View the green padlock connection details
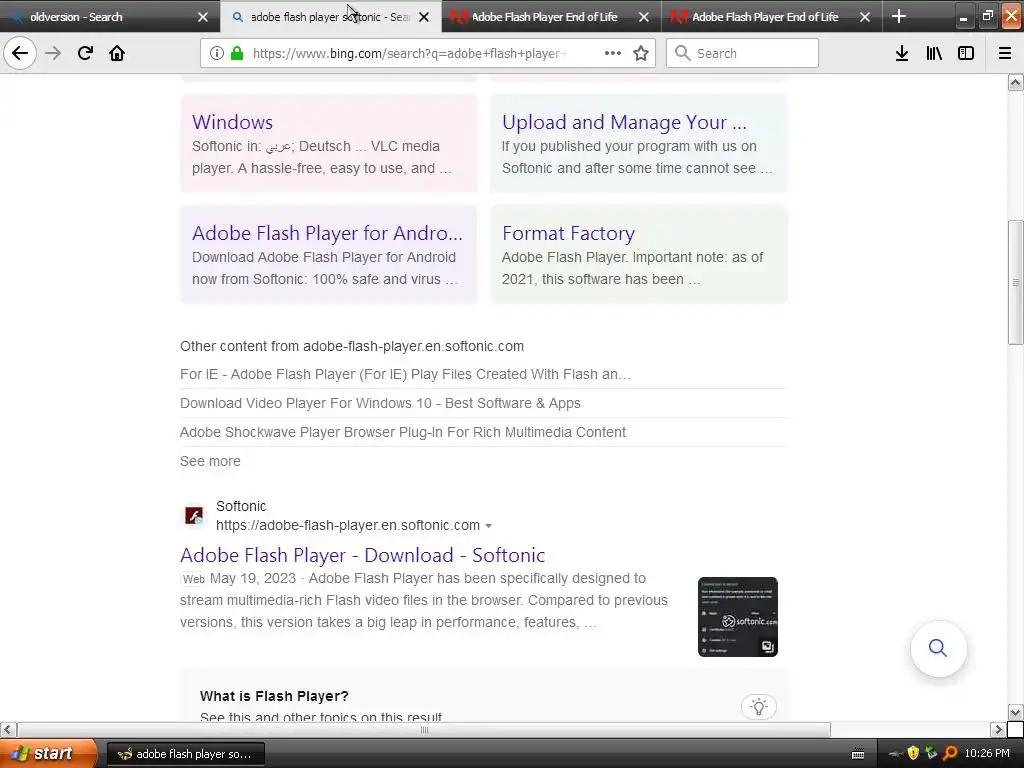The width and height of the screenshot is (1024, 768). click(237, 53)
